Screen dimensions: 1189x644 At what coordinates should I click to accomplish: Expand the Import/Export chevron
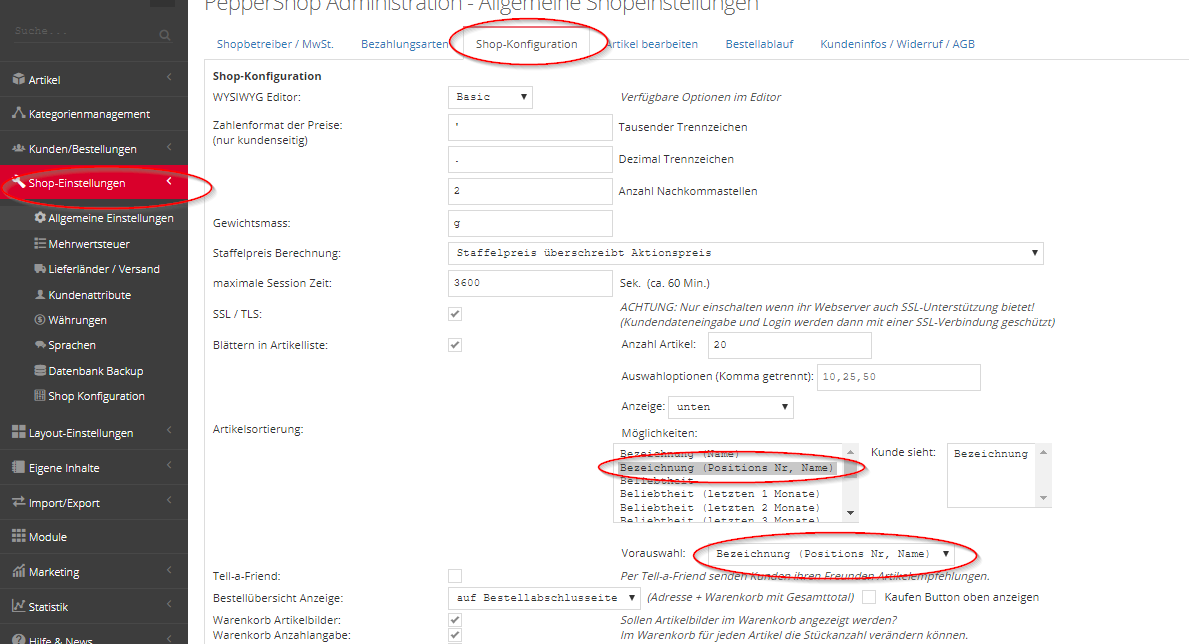(169, 500)
